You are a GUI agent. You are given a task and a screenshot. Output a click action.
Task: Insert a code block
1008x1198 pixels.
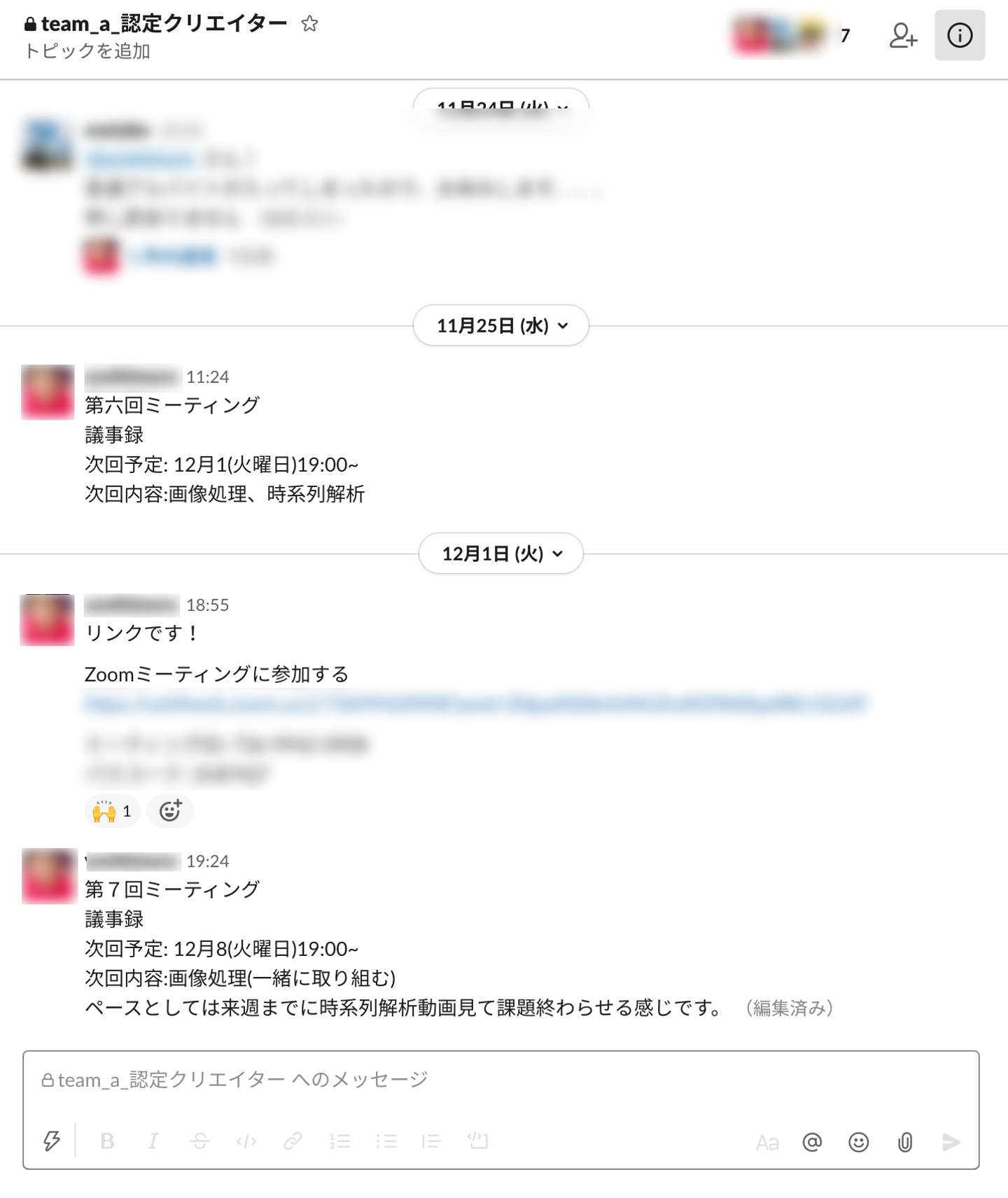coord(478,1141)
